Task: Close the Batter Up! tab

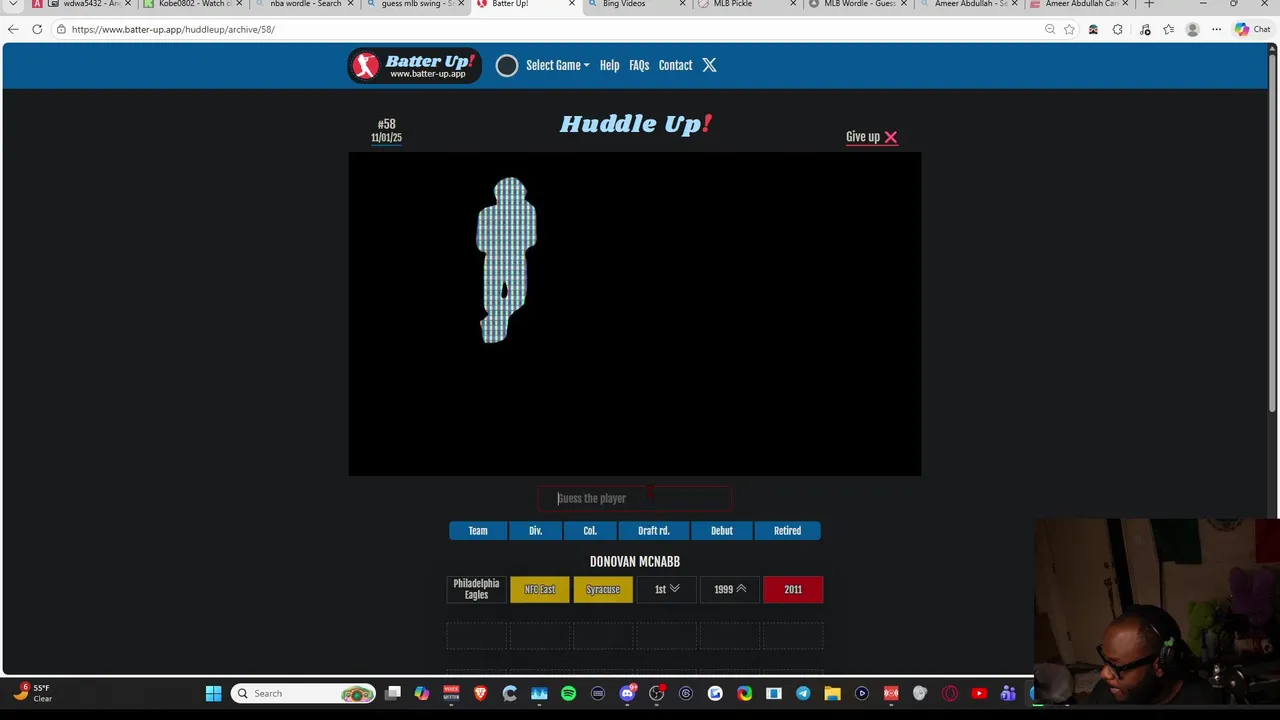Action: pyautogui.click(x=572, y=4)
